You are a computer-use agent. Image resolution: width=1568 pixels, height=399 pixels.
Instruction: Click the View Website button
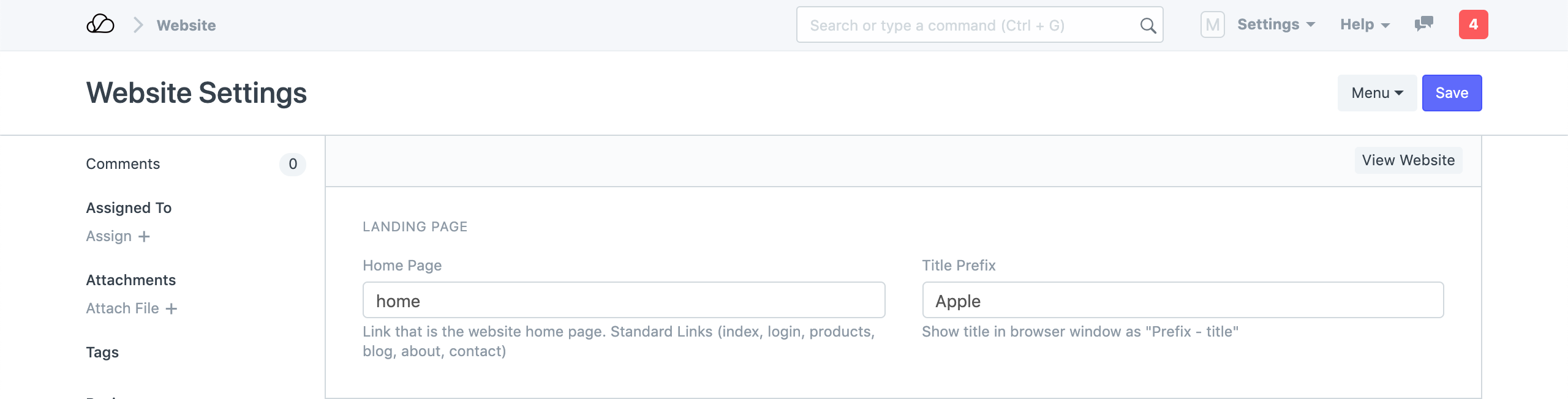[x=1408, y=160]
